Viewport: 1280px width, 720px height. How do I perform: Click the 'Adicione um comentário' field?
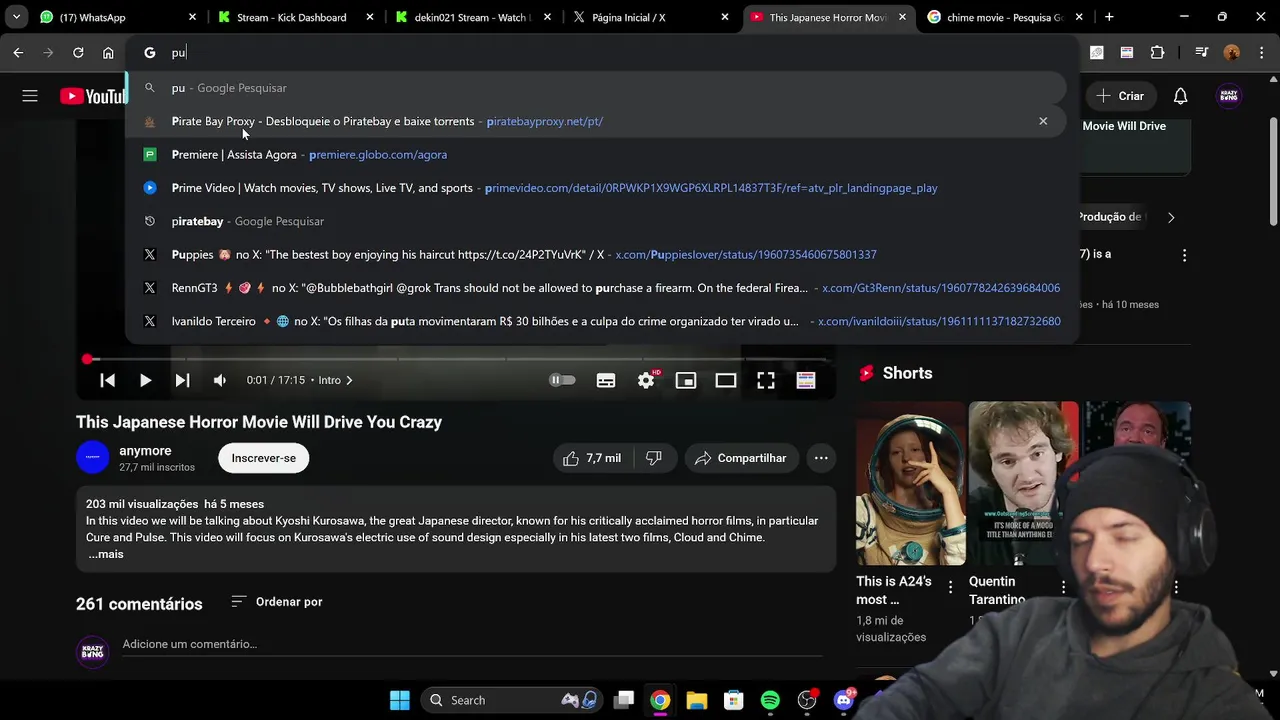(x=472, y=645)
